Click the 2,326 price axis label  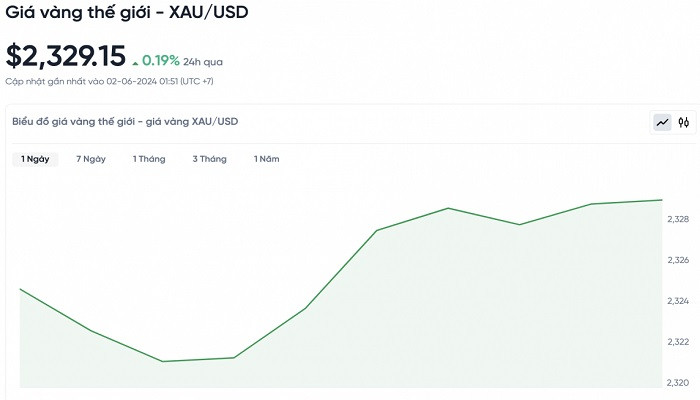pyautogui.click(x=677, y=260)
